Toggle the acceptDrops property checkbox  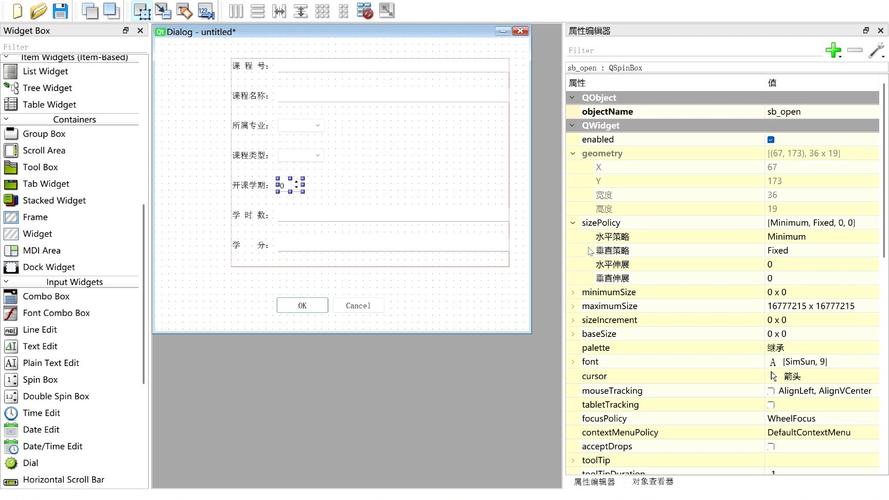[771, 447]
